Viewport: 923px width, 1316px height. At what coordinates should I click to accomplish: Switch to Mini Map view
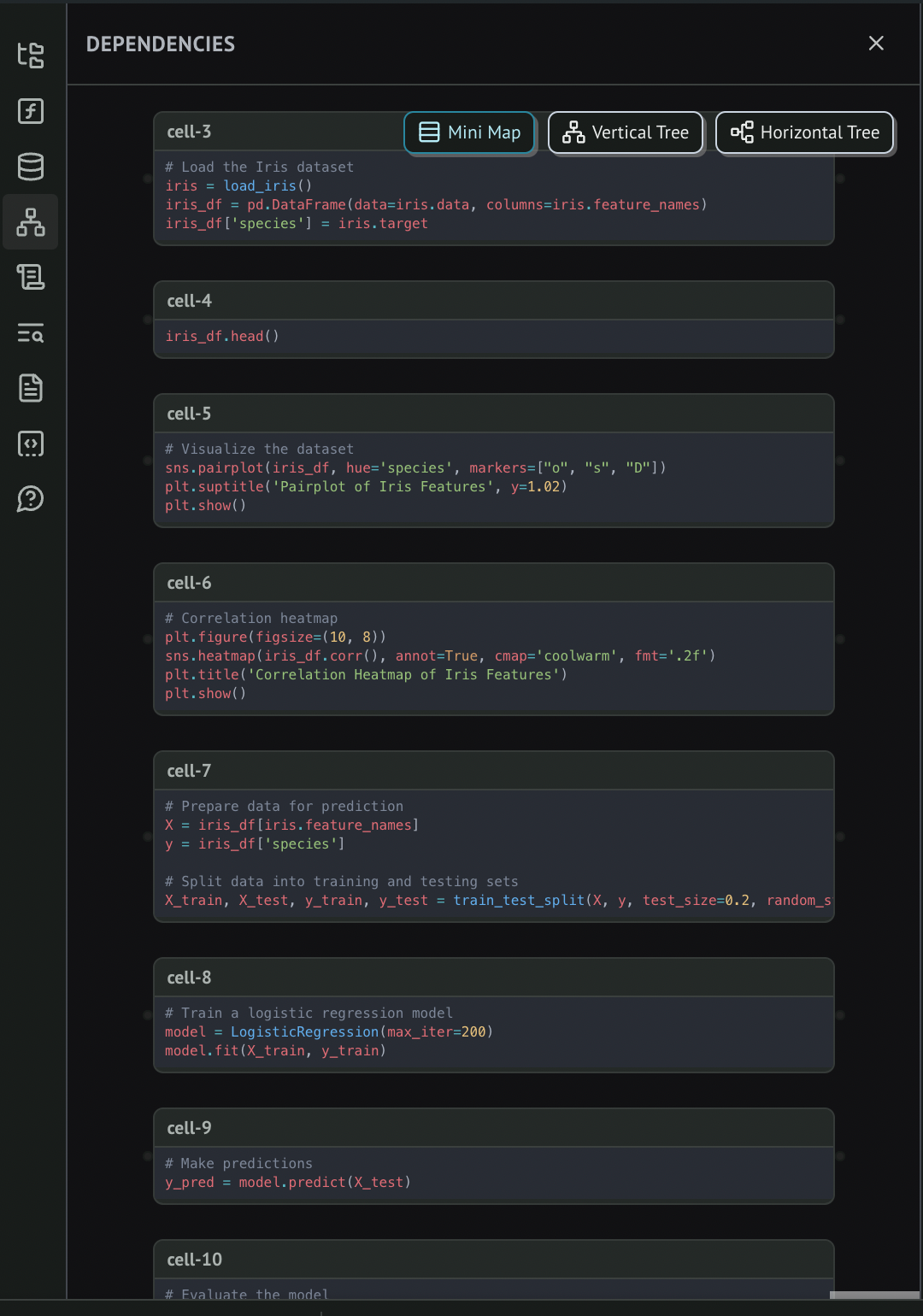469,132
